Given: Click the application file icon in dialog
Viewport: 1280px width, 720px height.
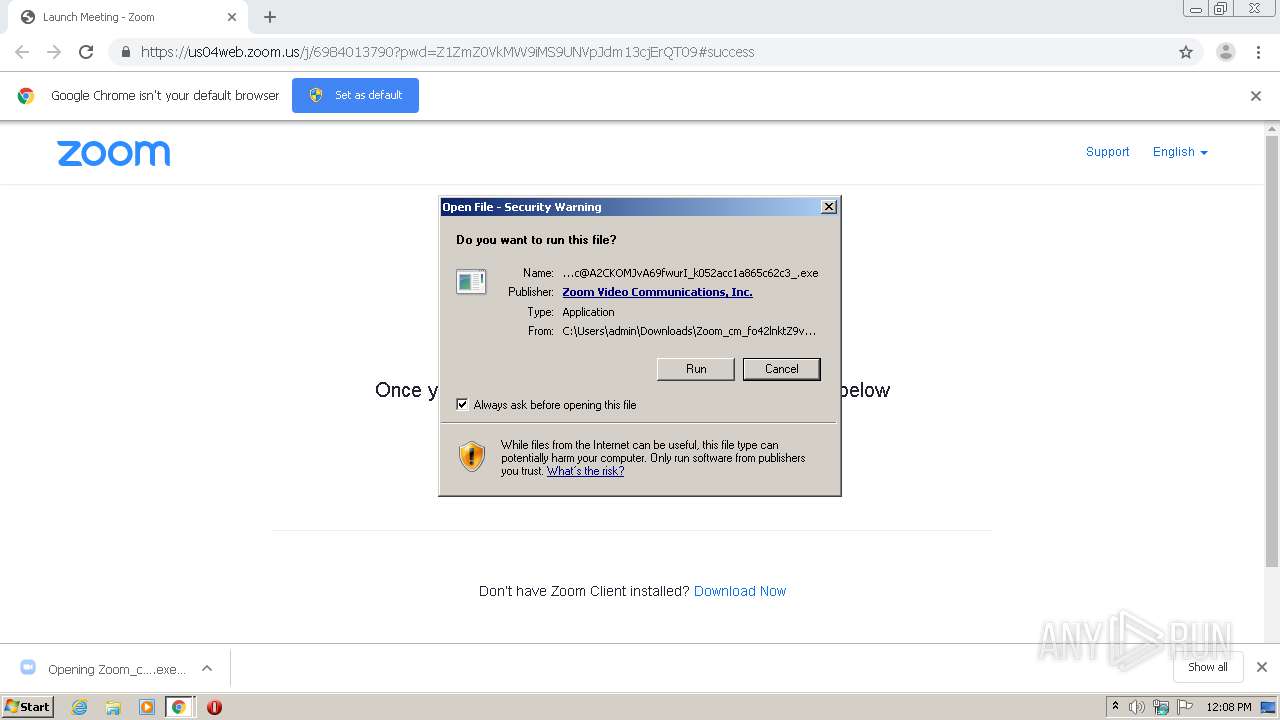Looking at the screenshot, I should (x=471, y=282).
